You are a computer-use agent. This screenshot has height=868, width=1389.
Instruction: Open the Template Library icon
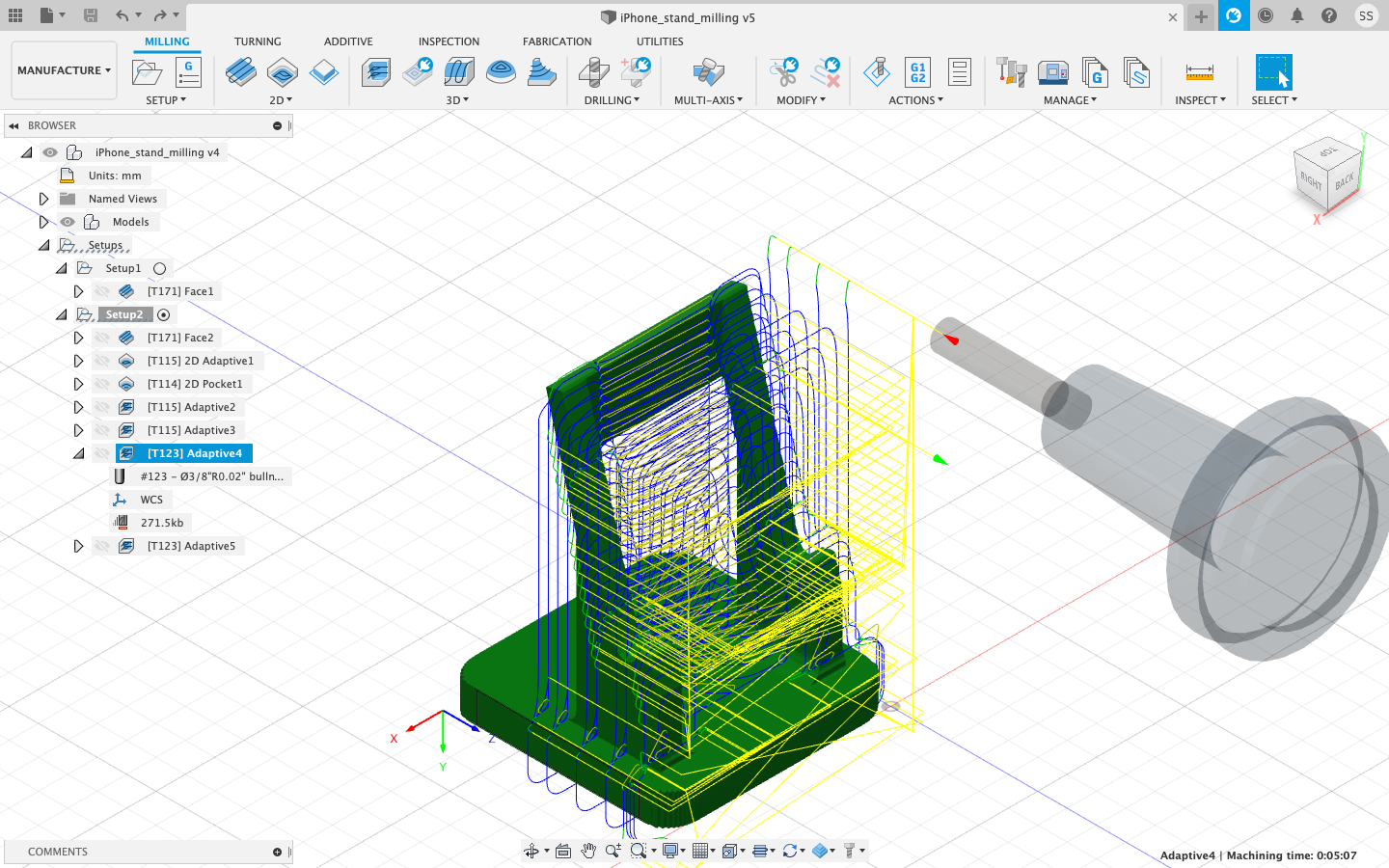1136,72
